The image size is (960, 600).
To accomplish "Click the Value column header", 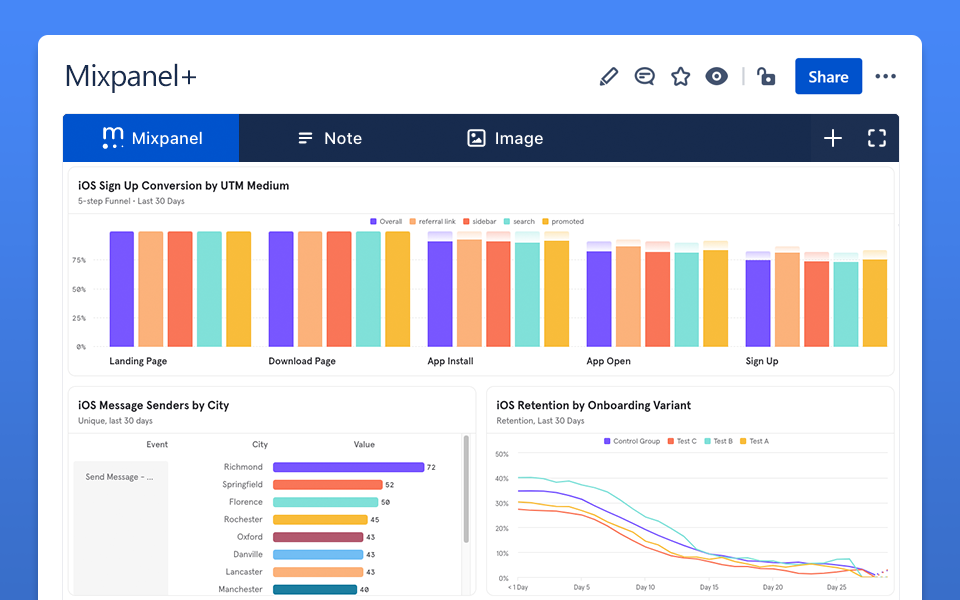I will [364, 444].
